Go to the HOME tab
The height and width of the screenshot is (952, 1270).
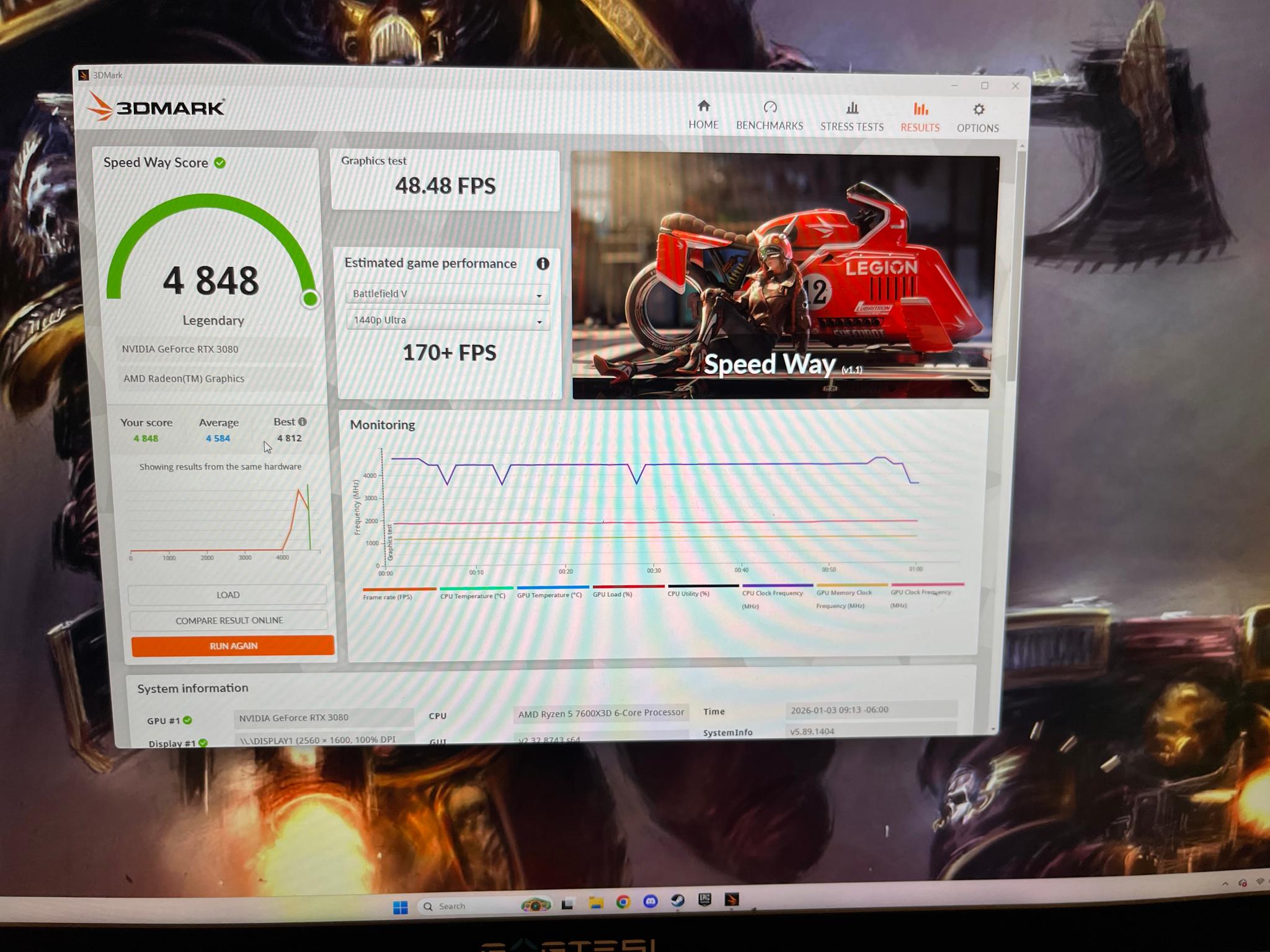coord(703,115)
